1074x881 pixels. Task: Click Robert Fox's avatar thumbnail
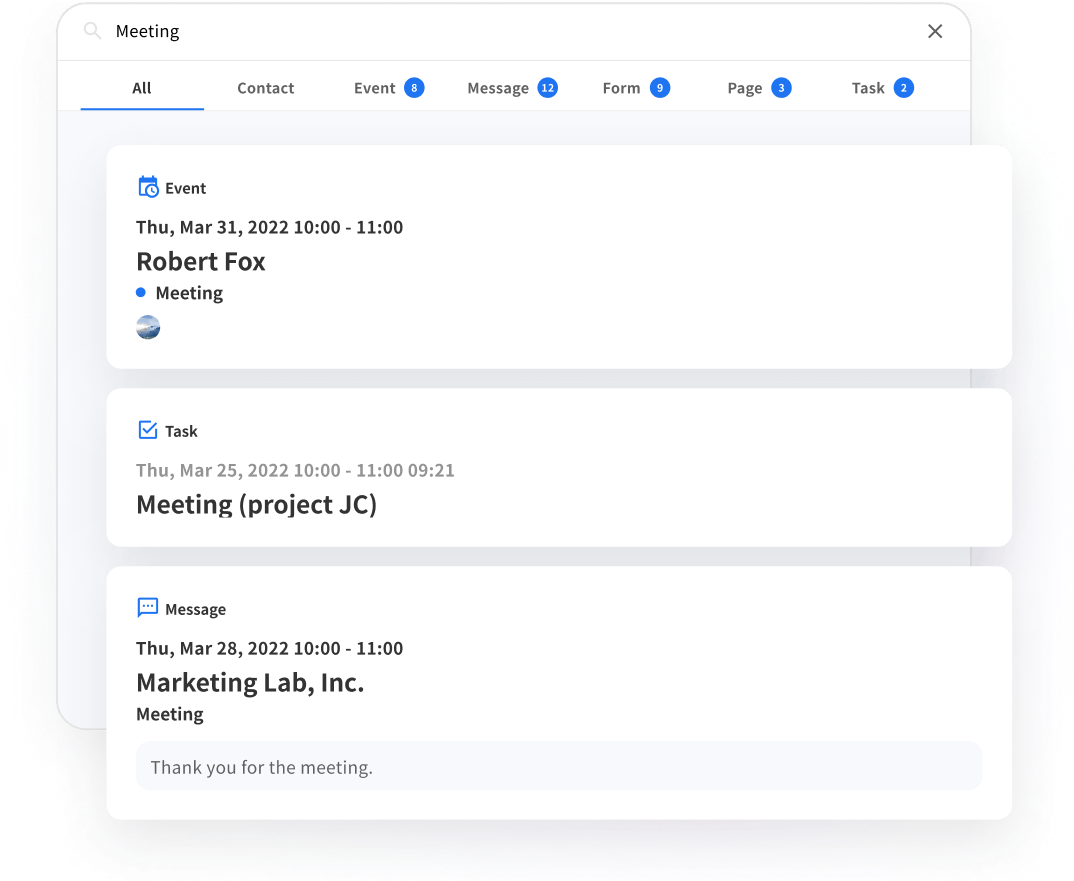point(148,327)
